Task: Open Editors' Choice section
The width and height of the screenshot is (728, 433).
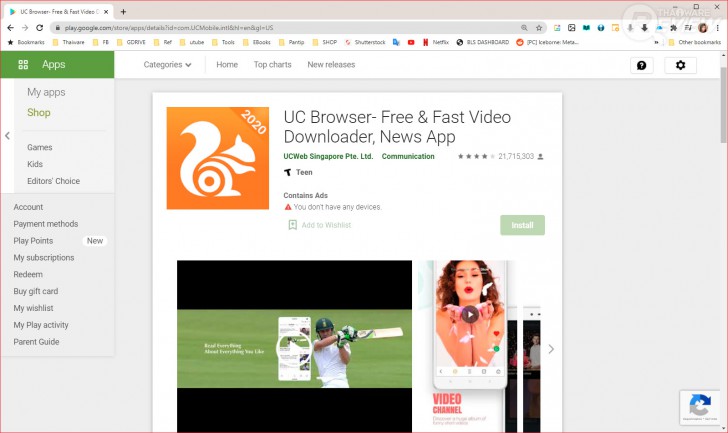Action: click(53, 181)
